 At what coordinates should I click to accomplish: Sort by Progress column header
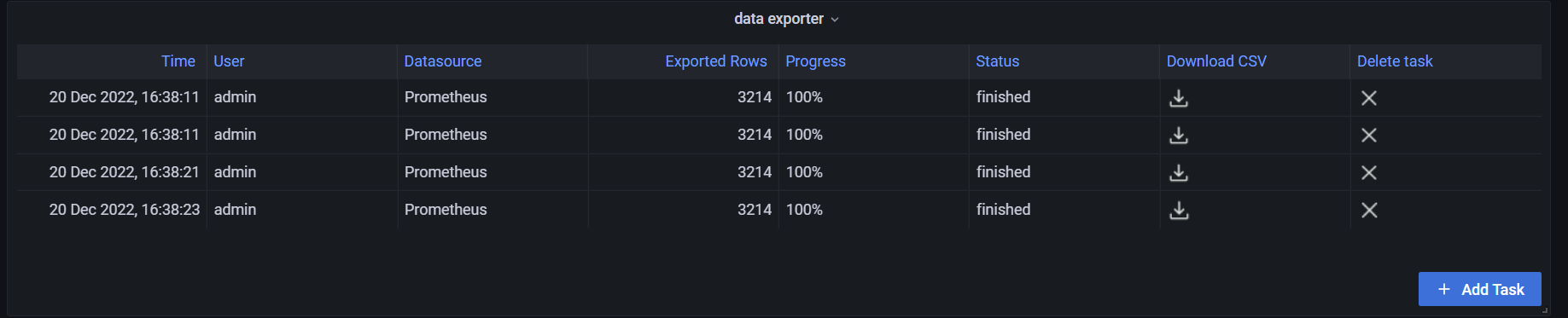click(x=815, y=61)
